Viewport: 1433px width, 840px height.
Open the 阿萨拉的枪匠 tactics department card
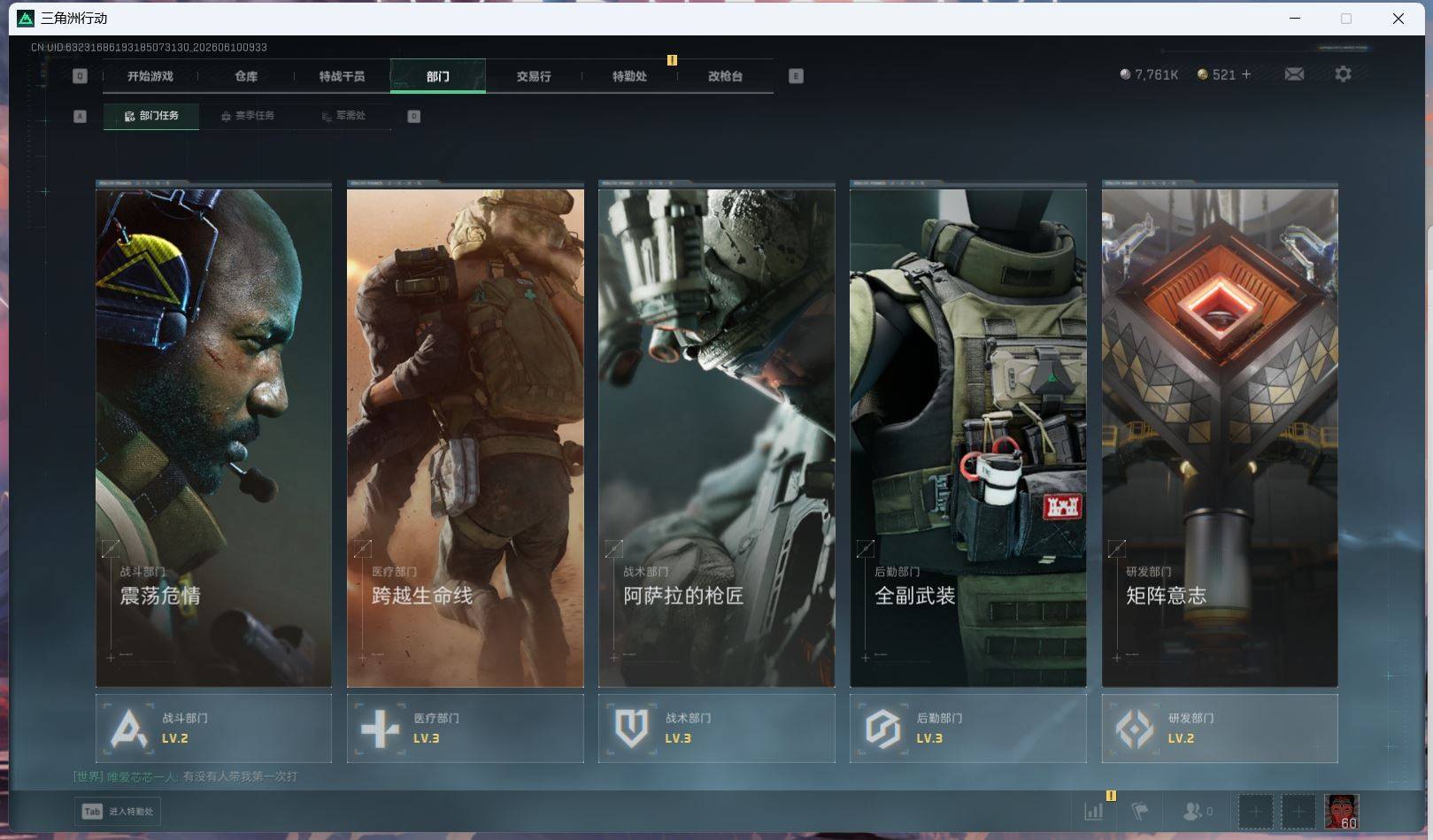pos(716,437)
